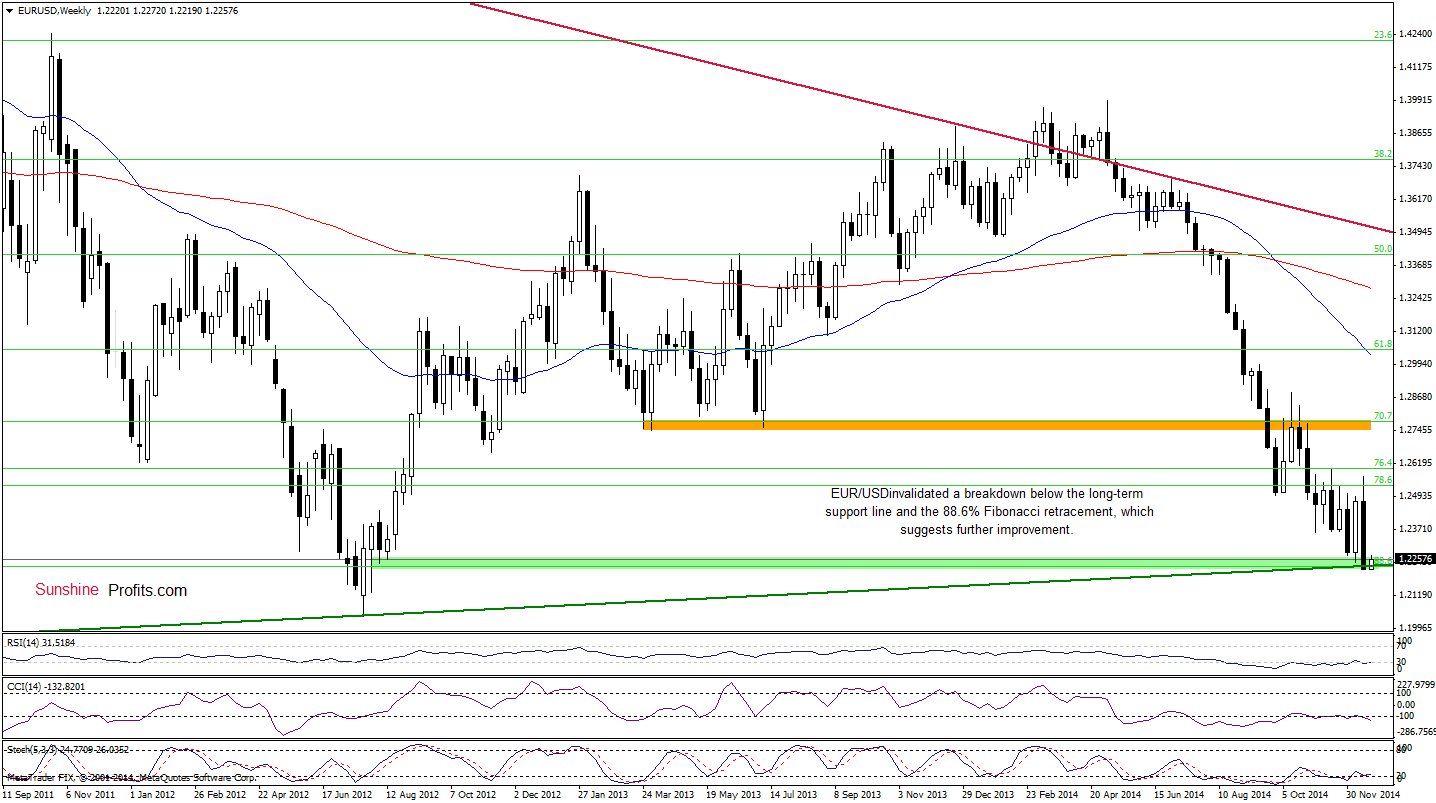Screen dimensions: 1436x803
Task: Click the 1.37430 price axis label
Action: (x=1415, y=166)
